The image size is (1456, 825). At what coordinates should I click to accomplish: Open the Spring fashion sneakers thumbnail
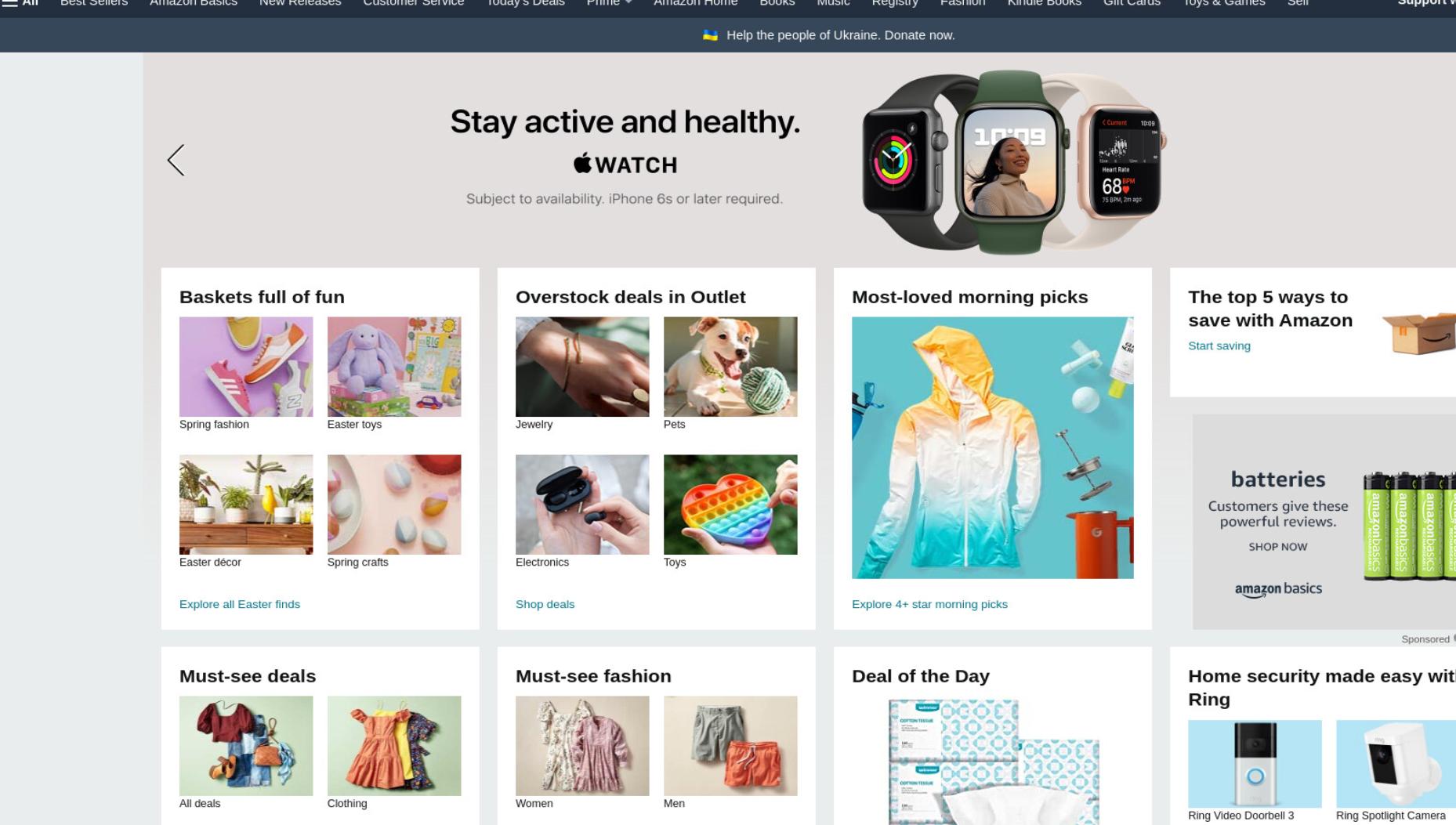pos(246,367)
